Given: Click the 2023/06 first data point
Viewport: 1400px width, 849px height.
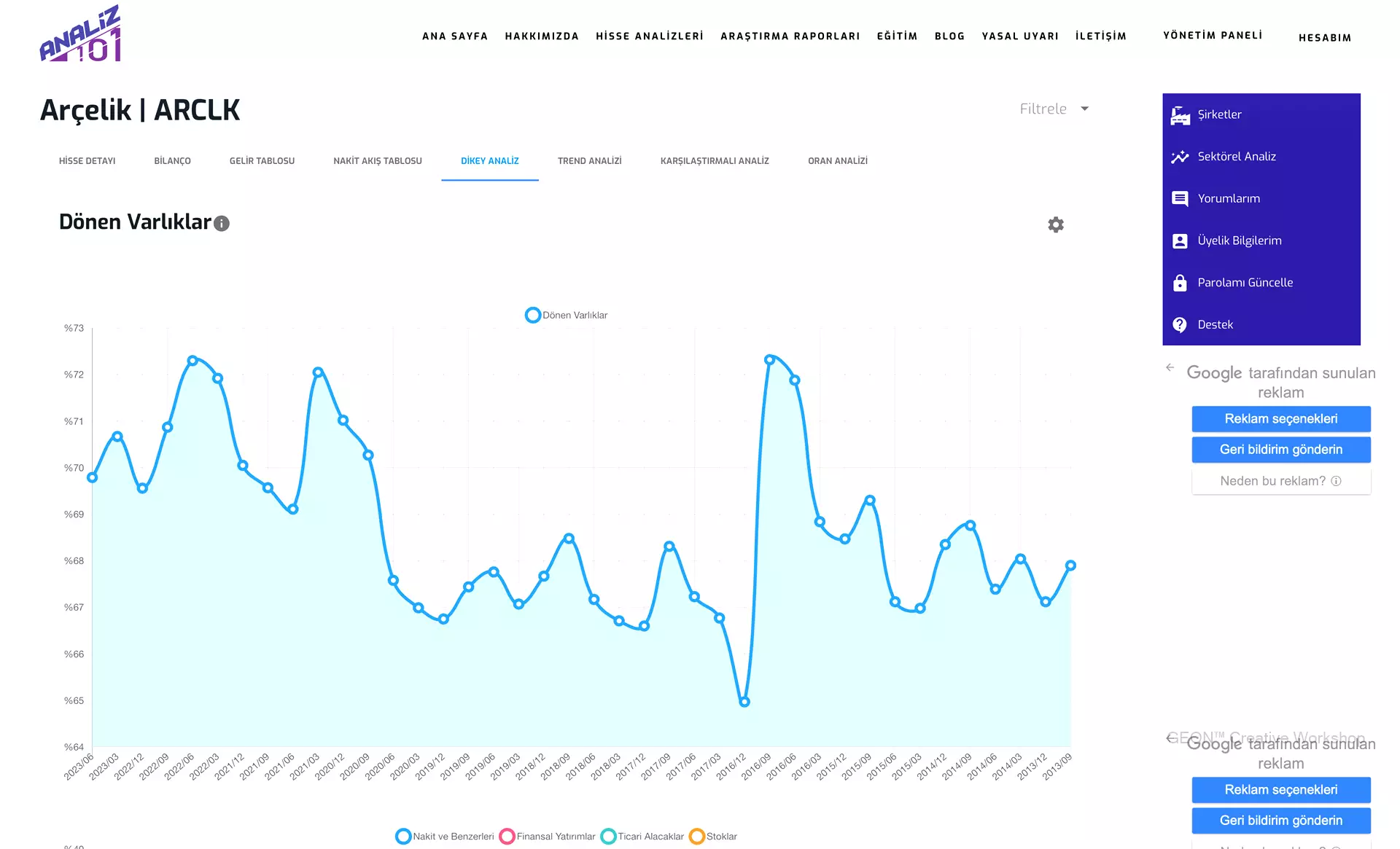Looking at the screenshot, I should (x=92, y=477).
